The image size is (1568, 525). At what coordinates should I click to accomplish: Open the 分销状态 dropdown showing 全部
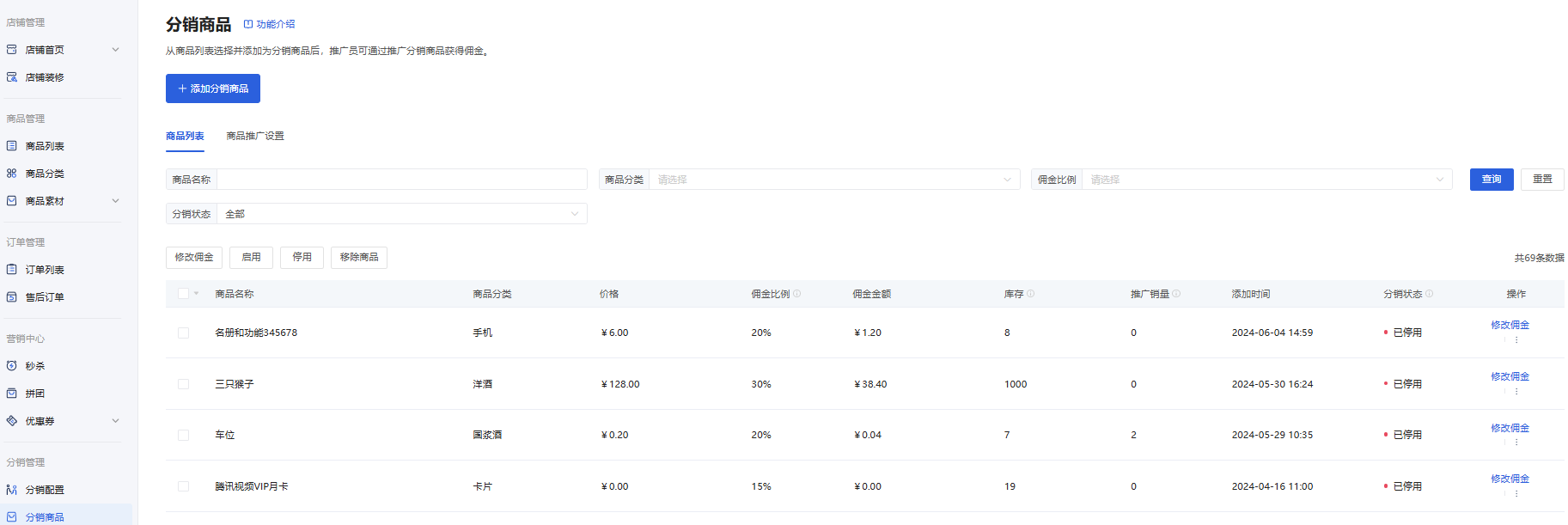[x=402, y=214]
